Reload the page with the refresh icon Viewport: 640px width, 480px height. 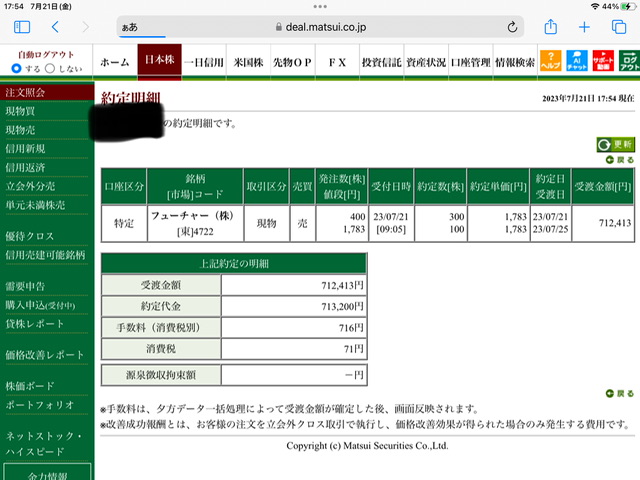[x=512, y=27]
